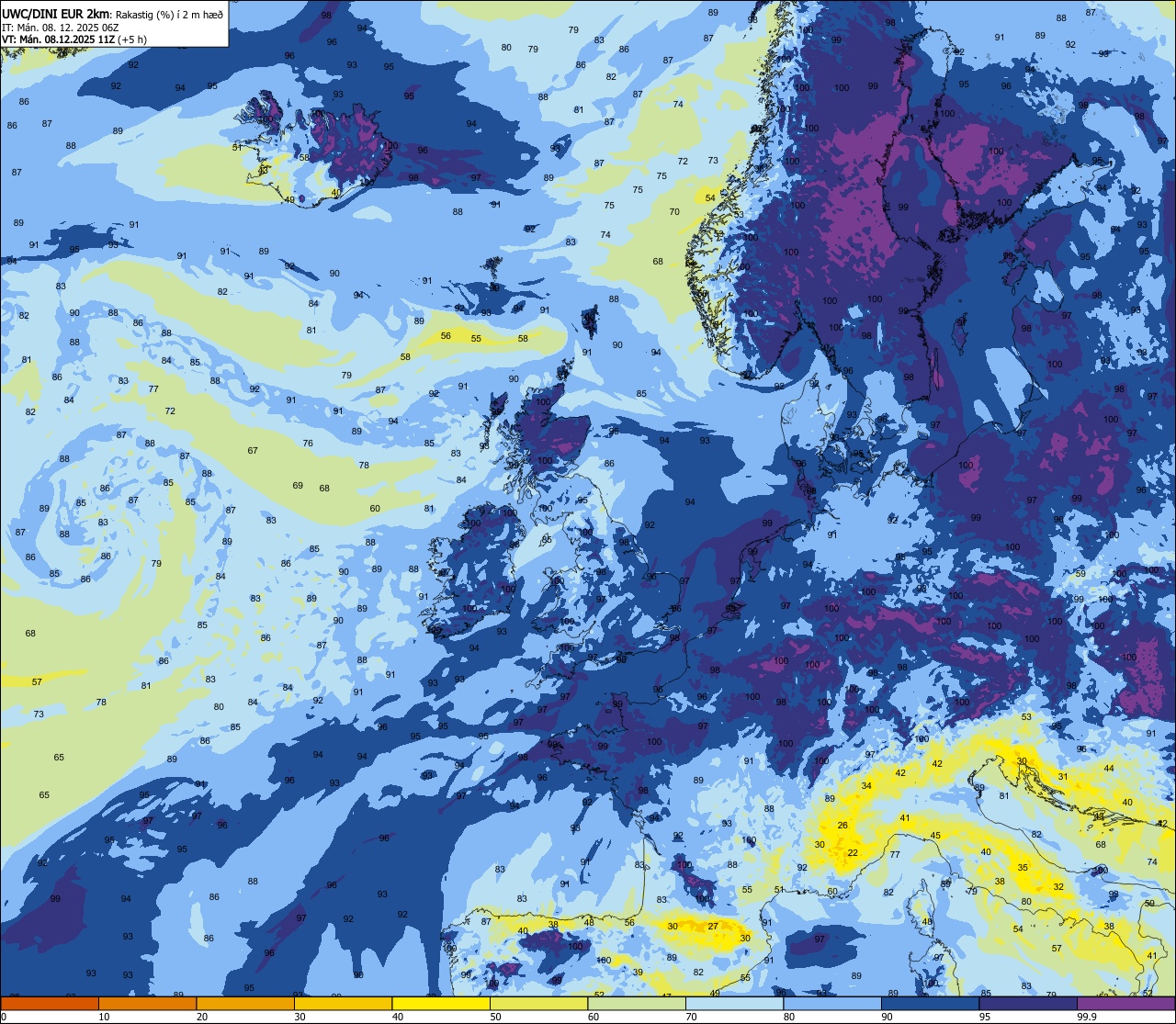Click the legend tick label "40"

tap(398, 1017)
